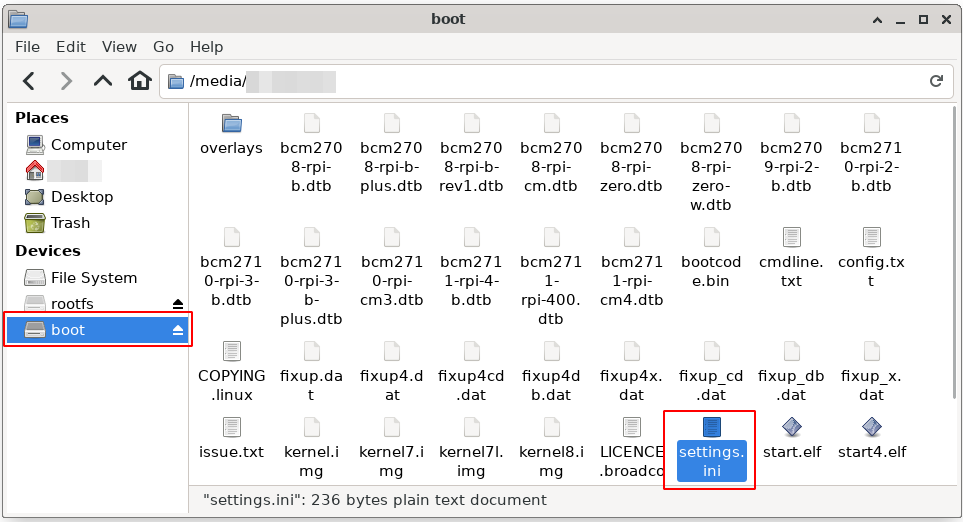The height and width of the screenshot is (522, 963).
Task: Select the bcm2708-rpi-b.dtb file
Action: coord(311,154)
